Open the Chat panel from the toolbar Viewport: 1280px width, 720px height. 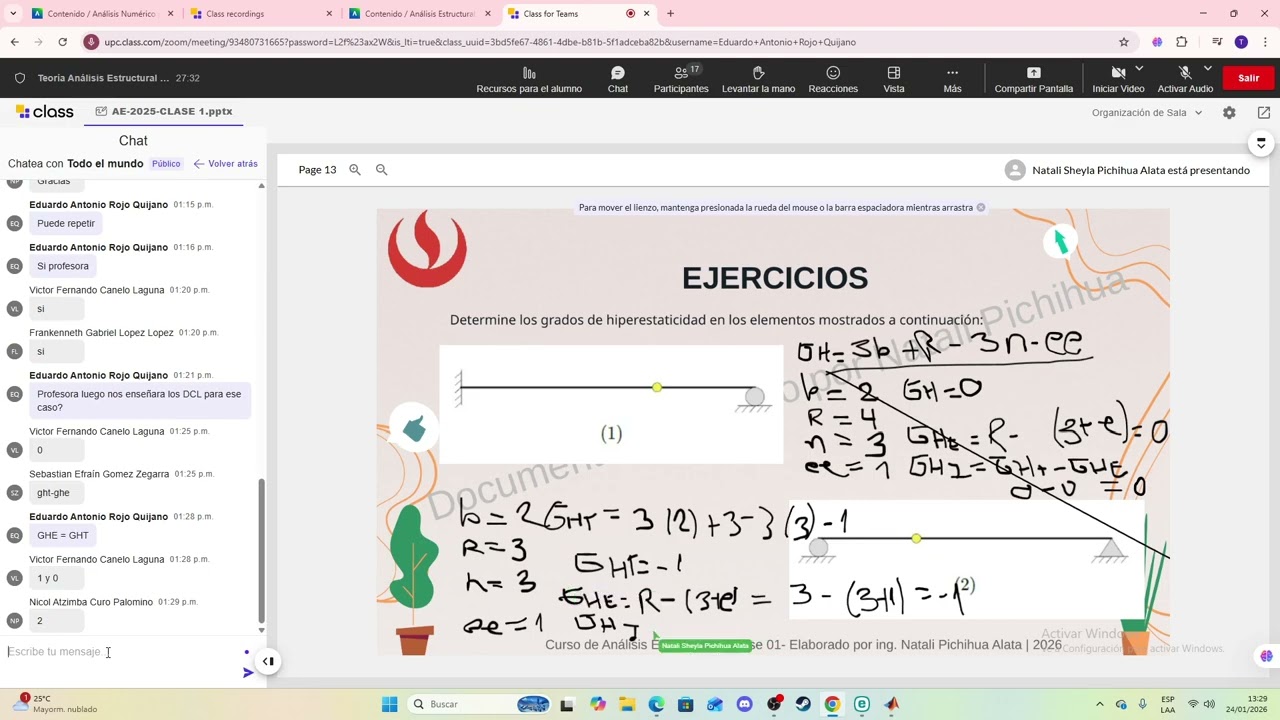click(618, 80)
